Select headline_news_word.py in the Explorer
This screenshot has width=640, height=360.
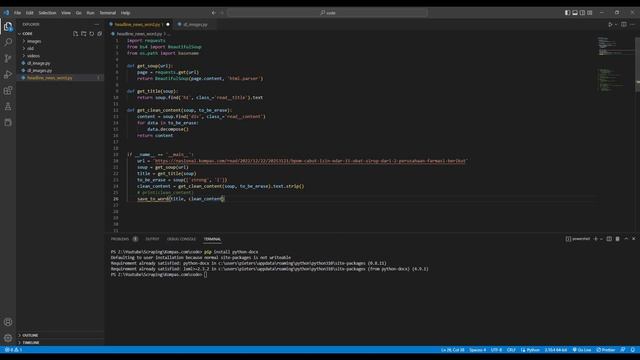tap(60, 78)
